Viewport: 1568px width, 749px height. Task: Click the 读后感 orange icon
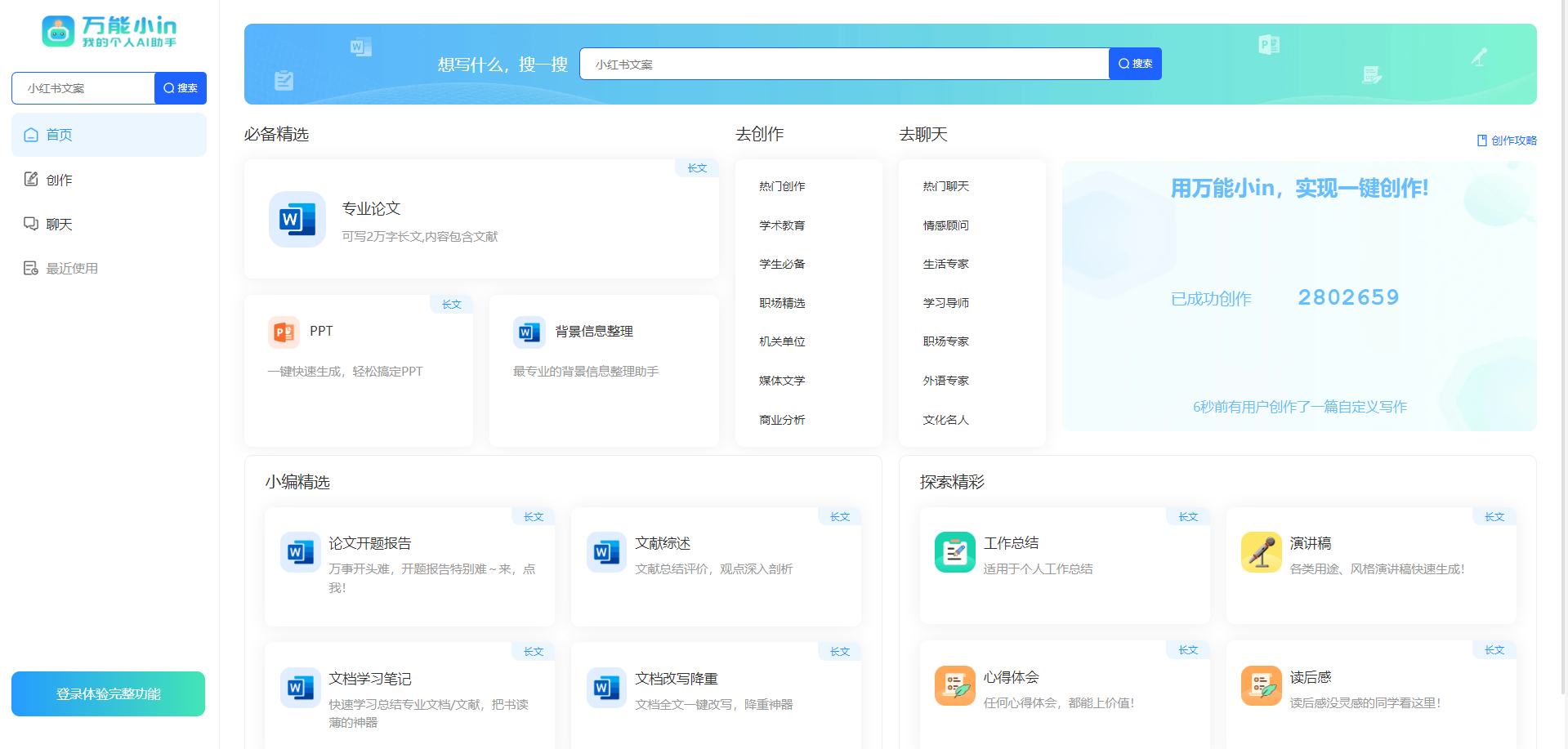pos(1261,686)
